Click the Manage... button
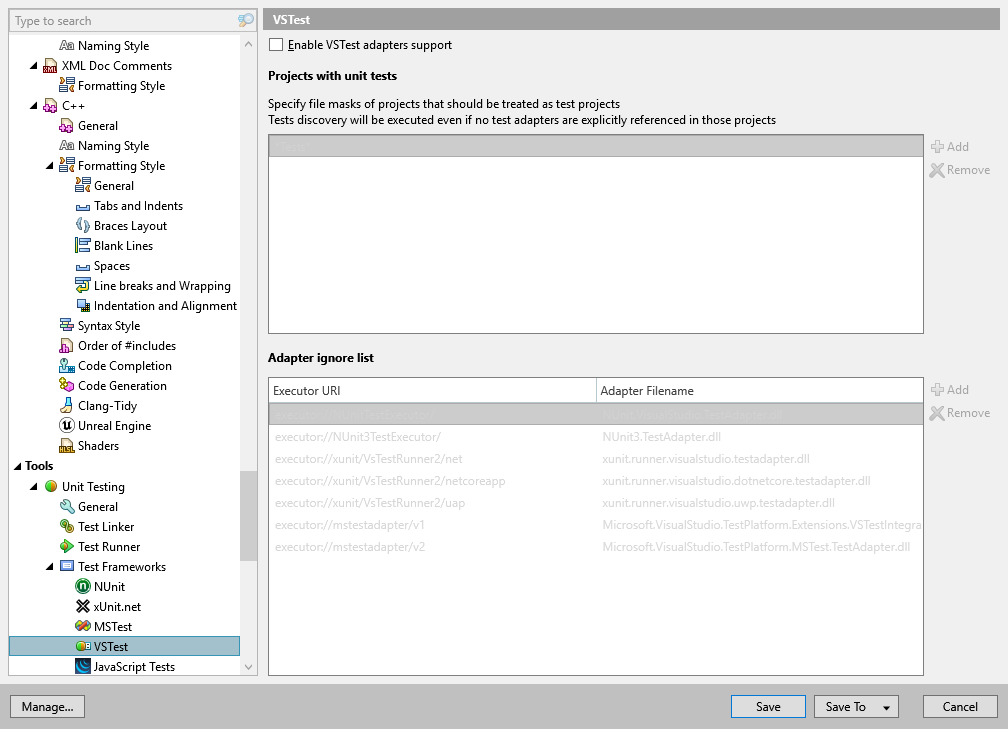1008x729 pixels. [48, 706]
